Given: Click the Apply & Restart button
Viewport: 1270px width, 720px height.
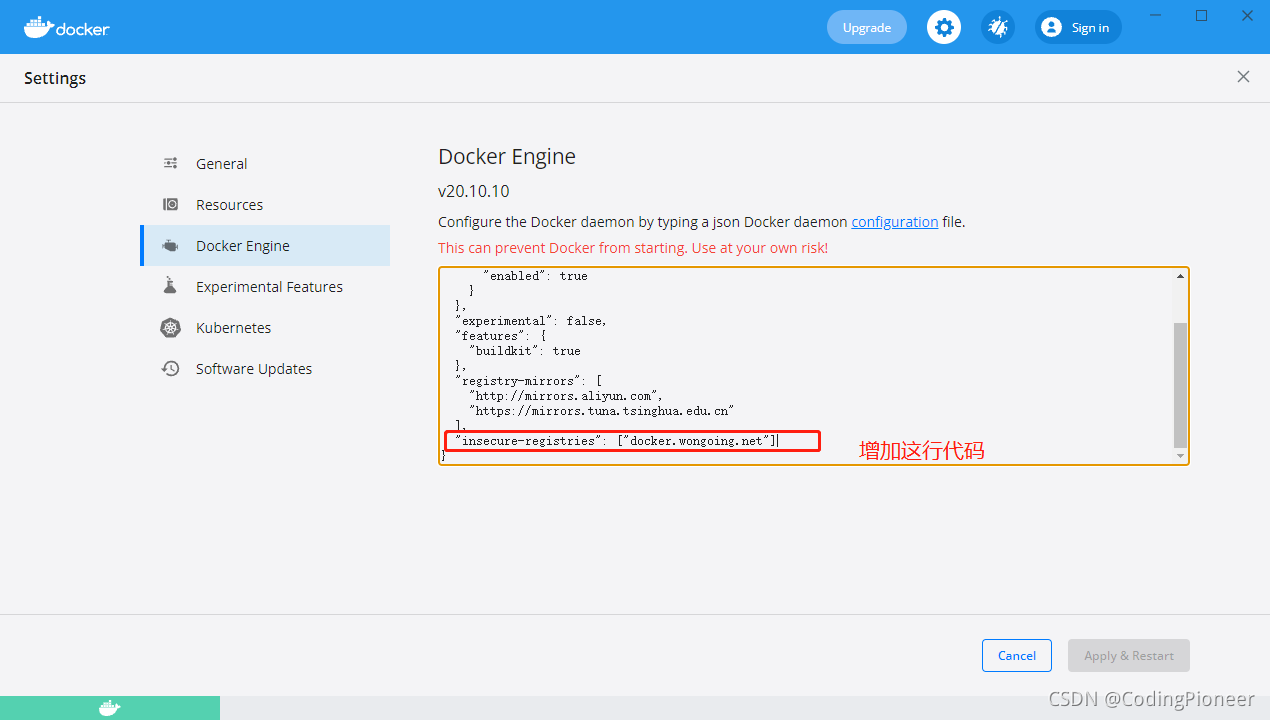Looking at the screenshot, I should pyautogui.click(x=1129, y=655).
